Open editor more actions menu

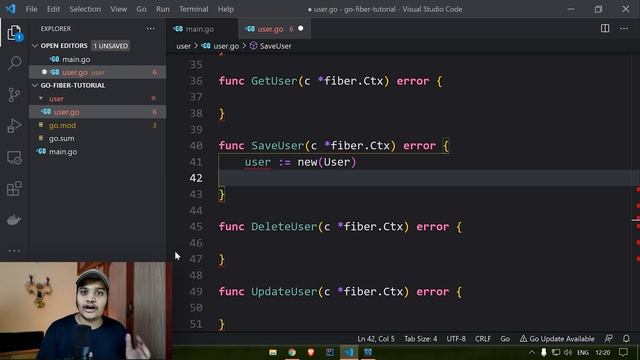point(624,28)
